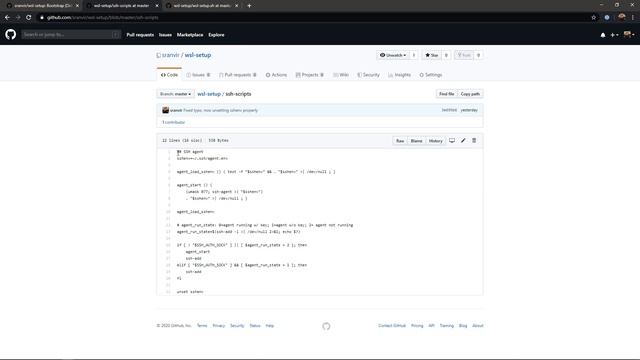Open the Status footer link

255,326
